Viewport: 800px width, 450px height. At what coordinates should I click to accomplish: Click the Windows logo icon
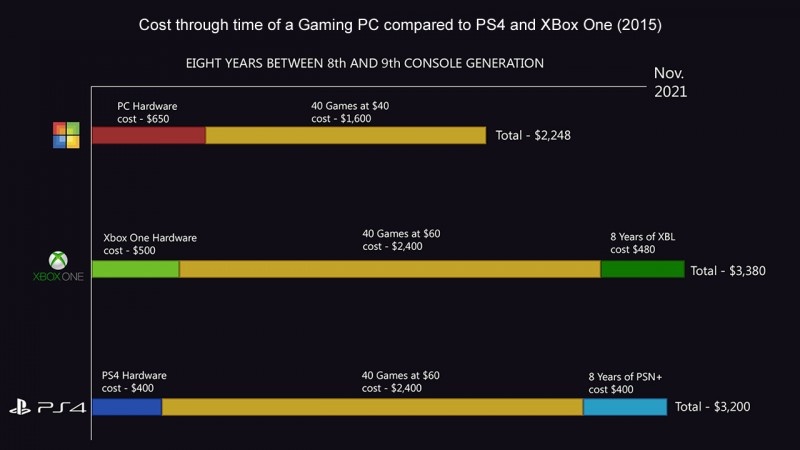tap(66, 135)
